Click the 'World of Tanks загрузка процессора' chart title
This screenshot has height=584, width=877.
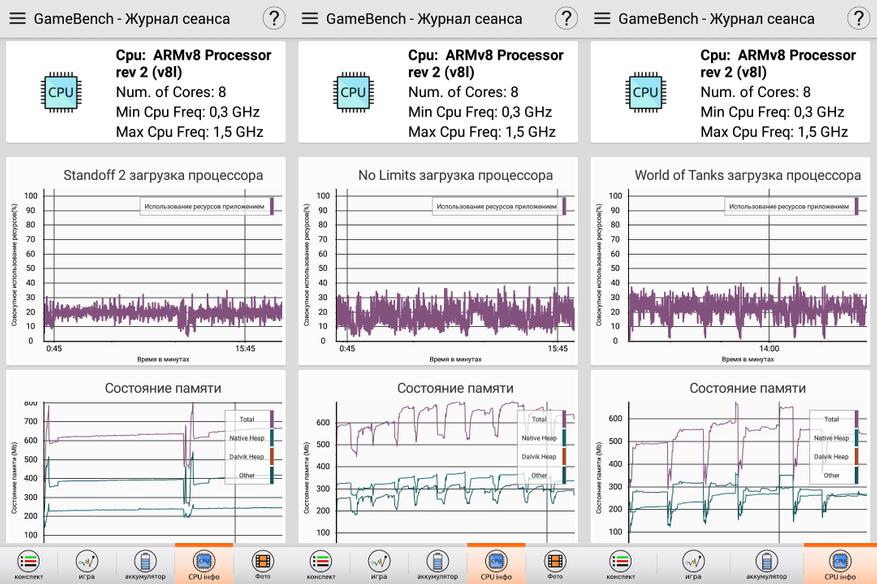[x=748, y=175]
